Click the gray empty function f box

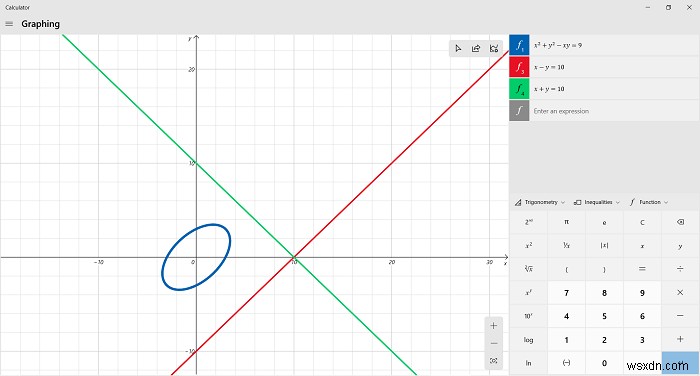(x=519, y=111)
